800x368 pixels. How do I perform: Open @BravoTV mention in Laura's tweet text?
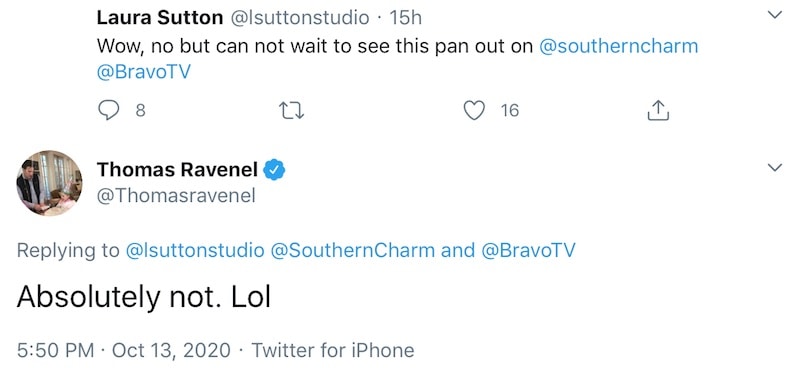point(143,72)
